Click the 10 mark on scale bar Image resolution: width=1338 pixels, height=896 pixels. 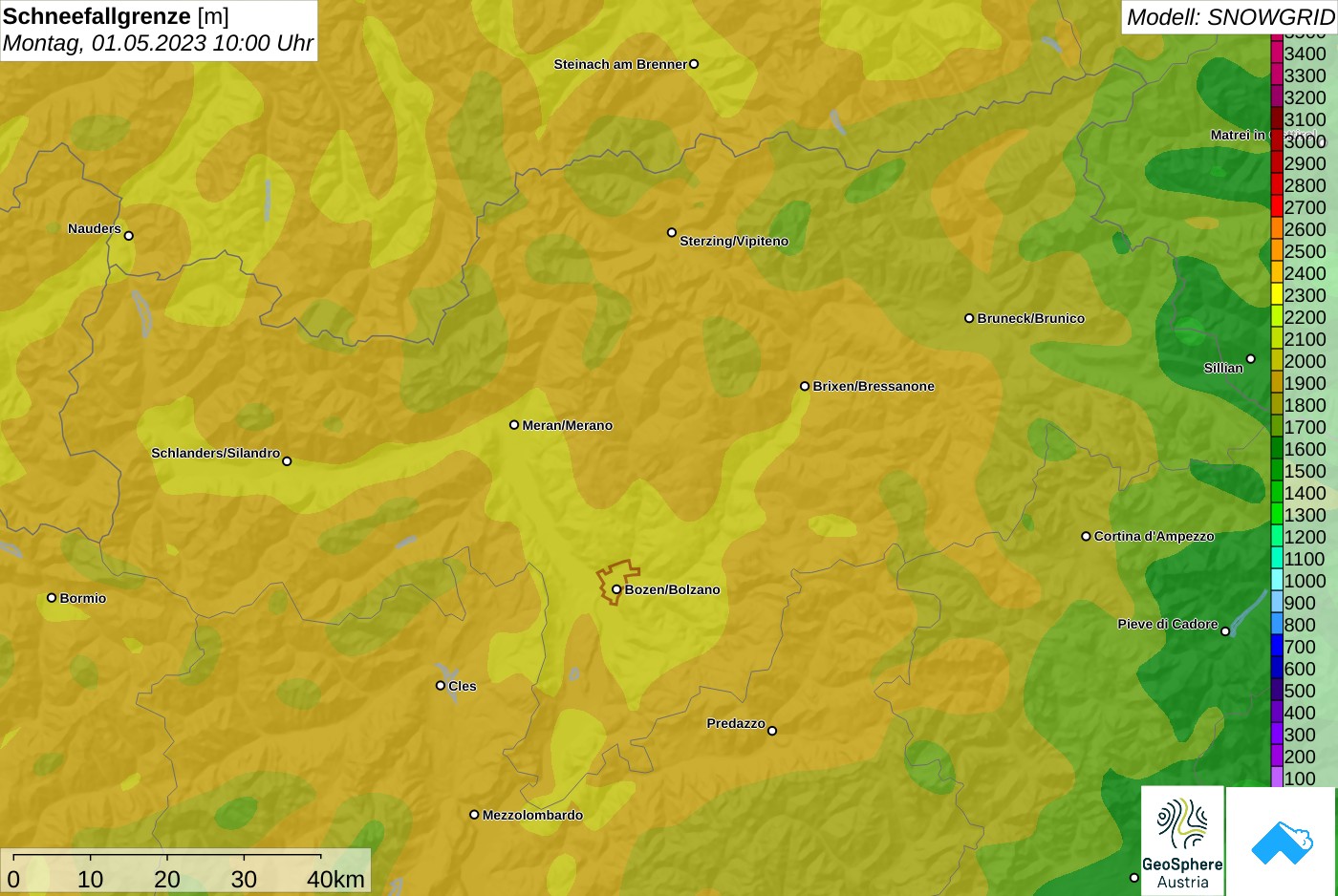pos(90,880)
